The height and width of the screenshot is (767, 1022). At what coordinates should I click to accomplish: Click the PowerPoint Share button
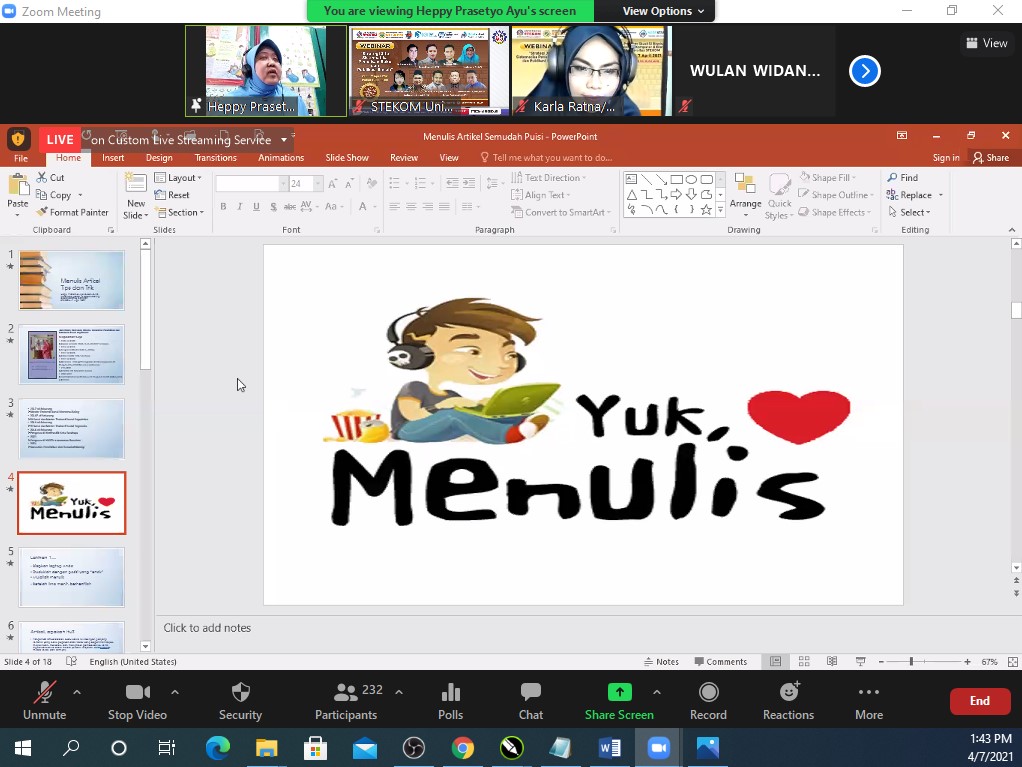(x=991, y=158)
